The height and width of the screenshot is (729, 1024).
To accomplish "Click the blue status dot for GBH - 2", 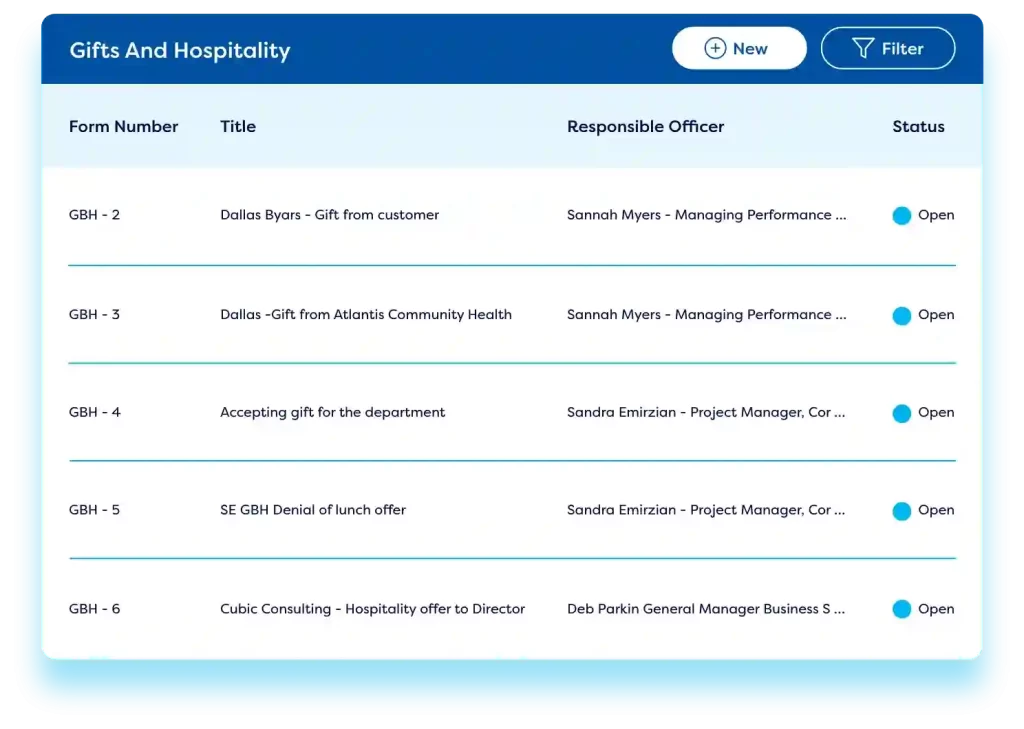I will coord(902,216).
